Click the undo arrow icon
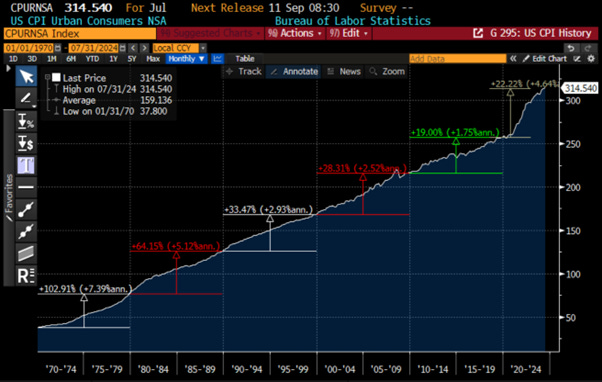Screen dimensions: 602x382 (571, 48)
